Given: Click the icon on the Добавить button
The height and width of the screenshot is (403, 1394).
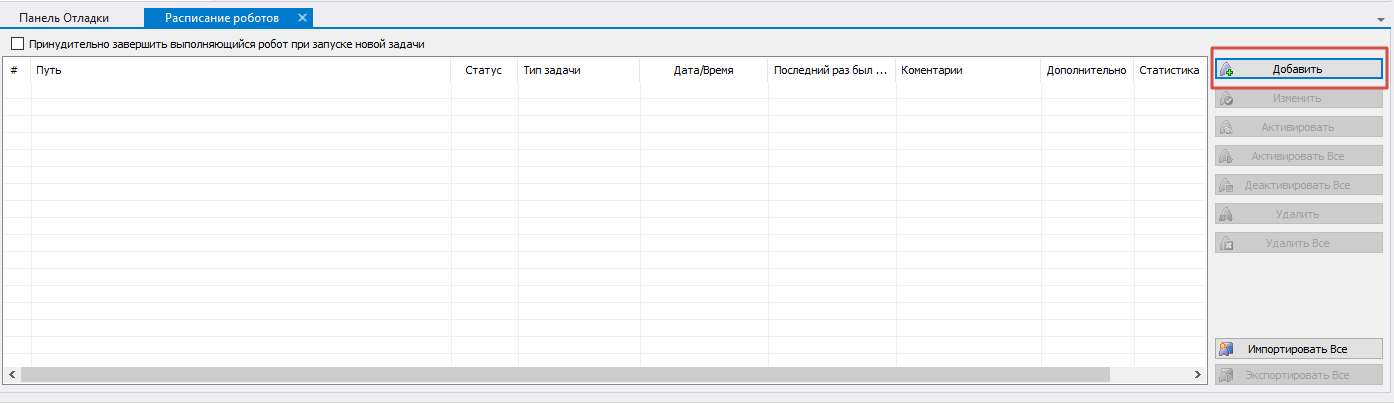Looking at the screenshot, I should click(1226, 70).
